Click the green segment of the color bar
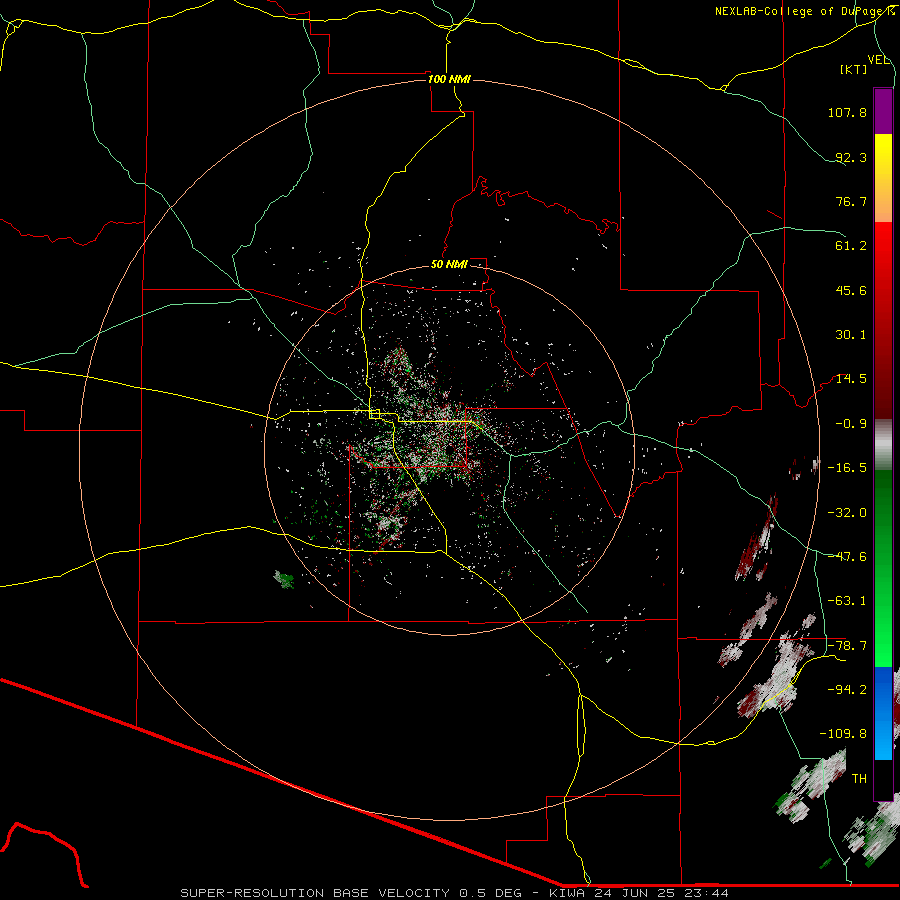The image size is (900, 900). [x=883, y=568]
